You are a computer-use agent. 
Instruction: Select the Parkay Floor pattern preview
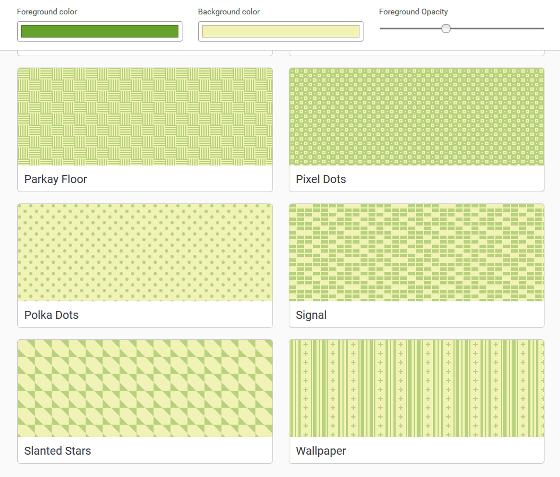(145, 117)
